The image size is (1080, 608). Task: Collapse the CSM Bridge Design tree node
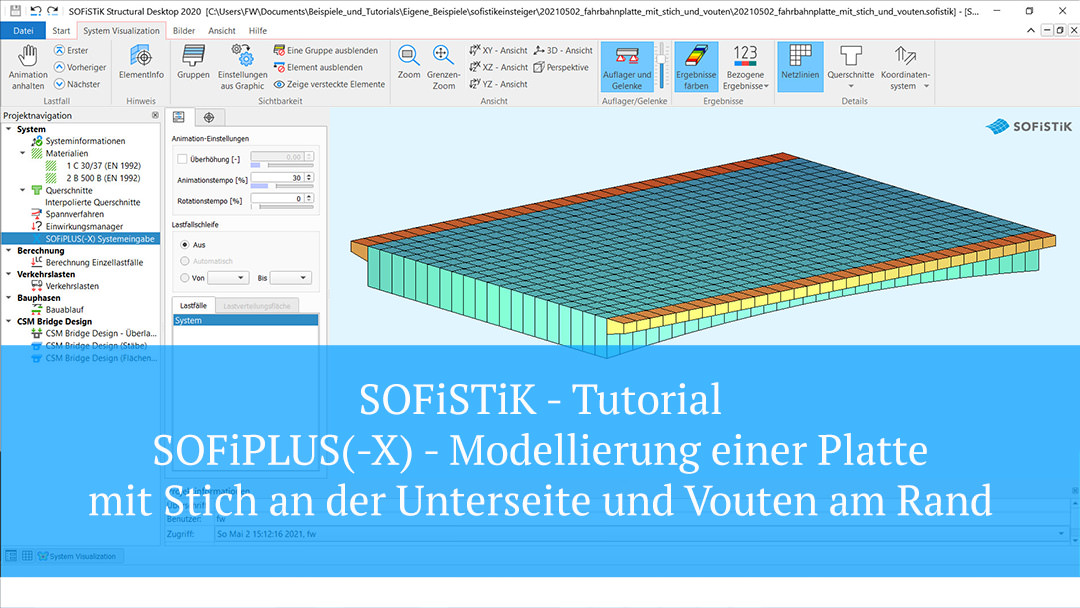7,321
